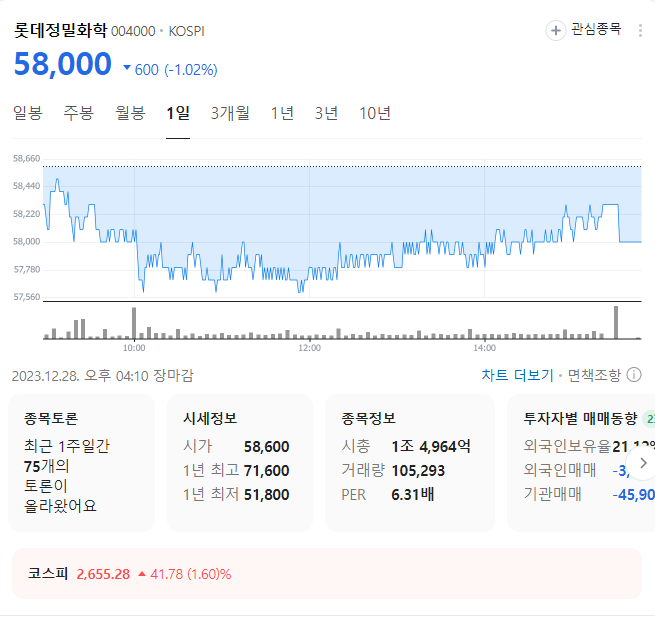This screenshot has width=655, height=617.
Task: Click the 외국인매매 row label
Action: pos(560,470)
